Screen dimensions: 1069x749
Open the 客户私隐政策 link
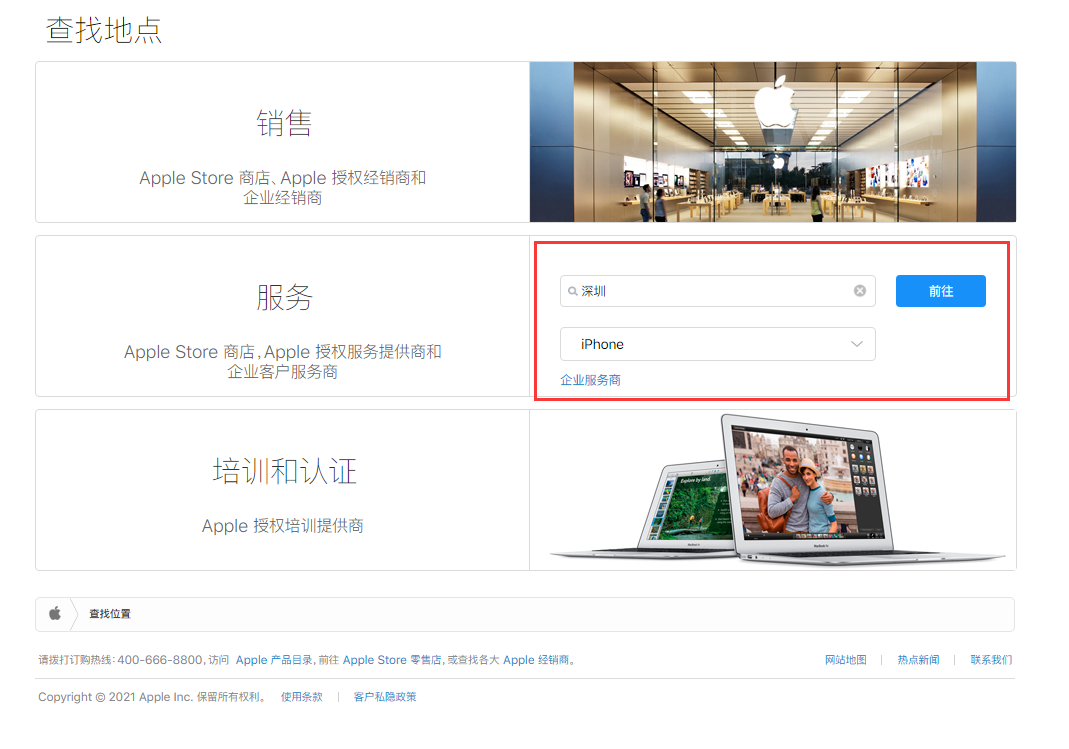[x=386, y=696]
